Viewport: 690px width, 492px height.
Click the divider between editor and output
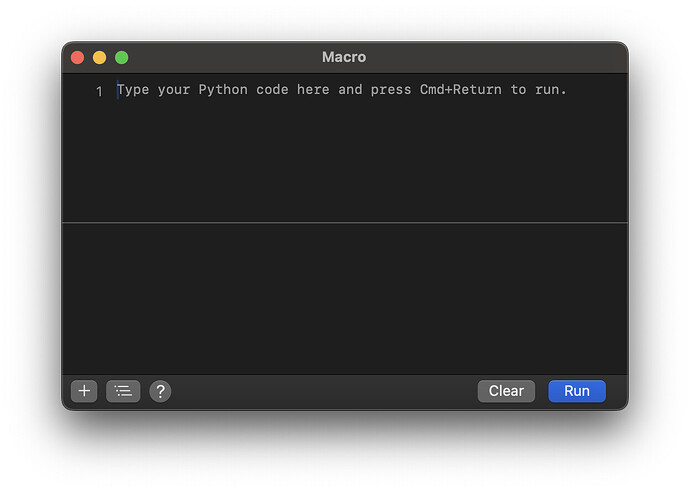[345, 222]
